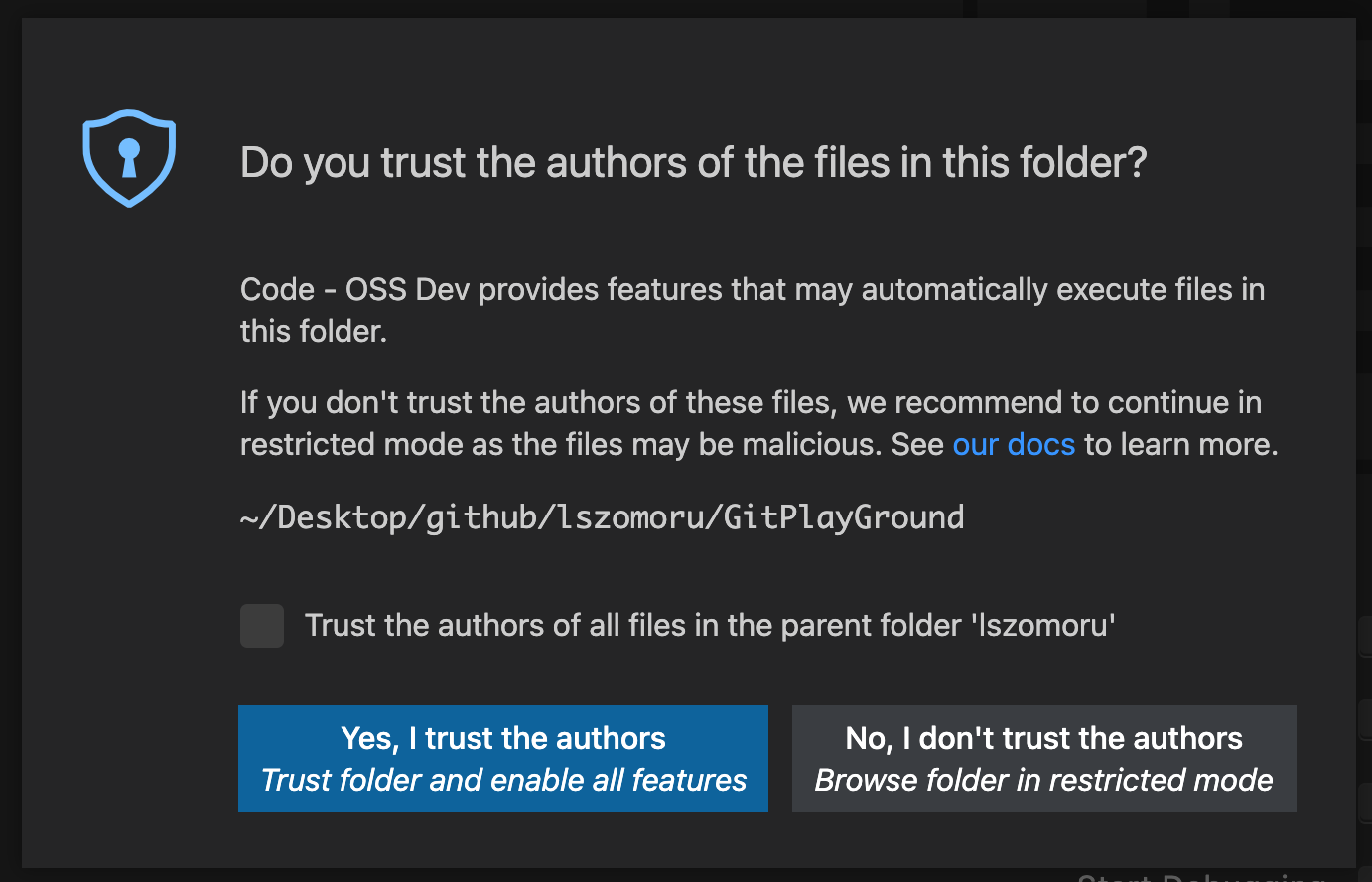The width and height of the screenshot is (1372, 882).
Task: Click 'No, I don't trust the authors'
Action: [x=1043, y=738]
